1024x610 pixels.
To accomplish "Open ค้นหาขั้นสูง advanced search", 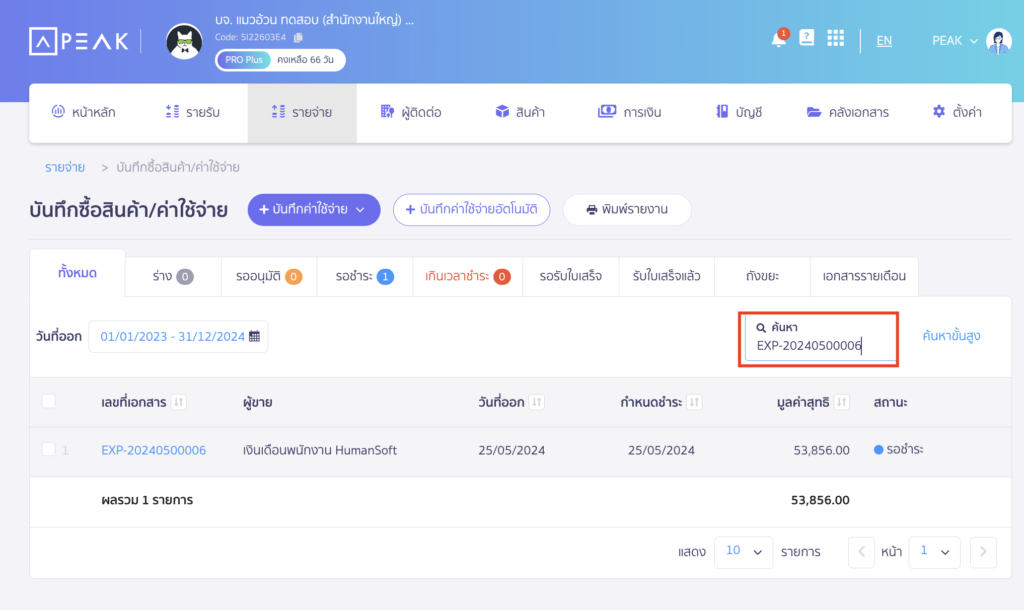I will coord(950,336).
